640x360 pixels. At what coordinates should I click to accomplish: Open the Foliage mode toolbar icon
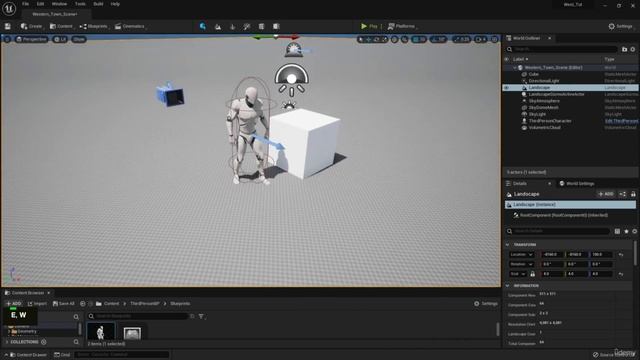233,27
